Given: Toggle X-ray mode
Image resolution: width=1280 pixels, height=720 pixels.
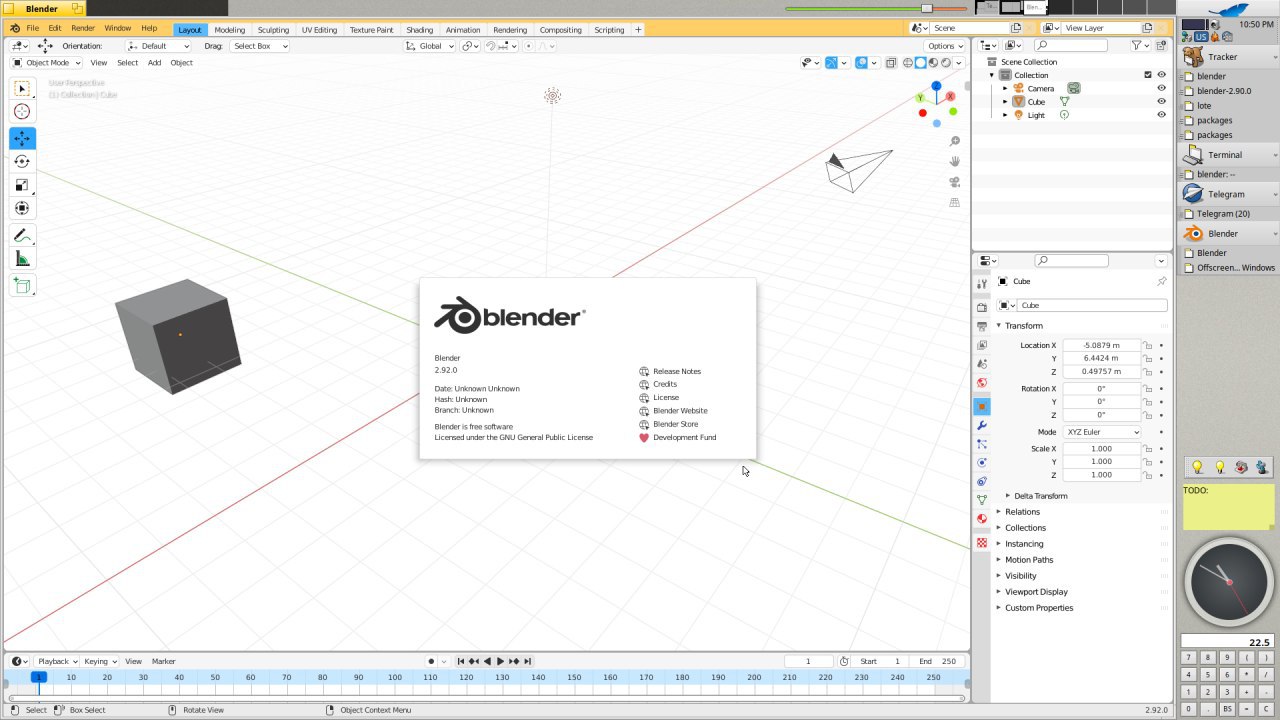Looking at the screenshot, I should (890, 63).
